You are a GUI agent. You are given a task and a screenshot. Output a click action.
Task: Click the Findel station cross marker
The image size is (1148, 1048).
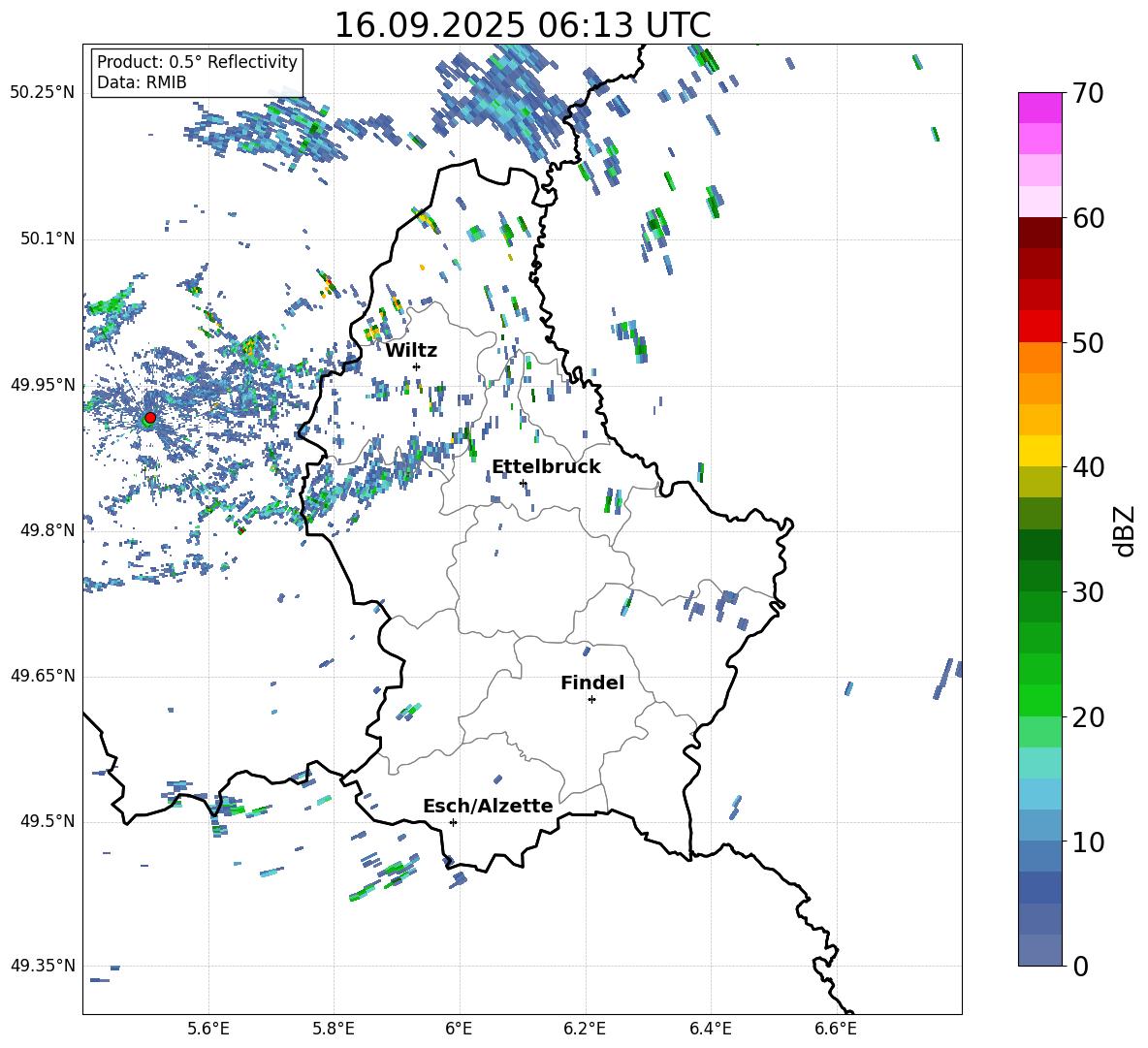[x=591, y=700]
